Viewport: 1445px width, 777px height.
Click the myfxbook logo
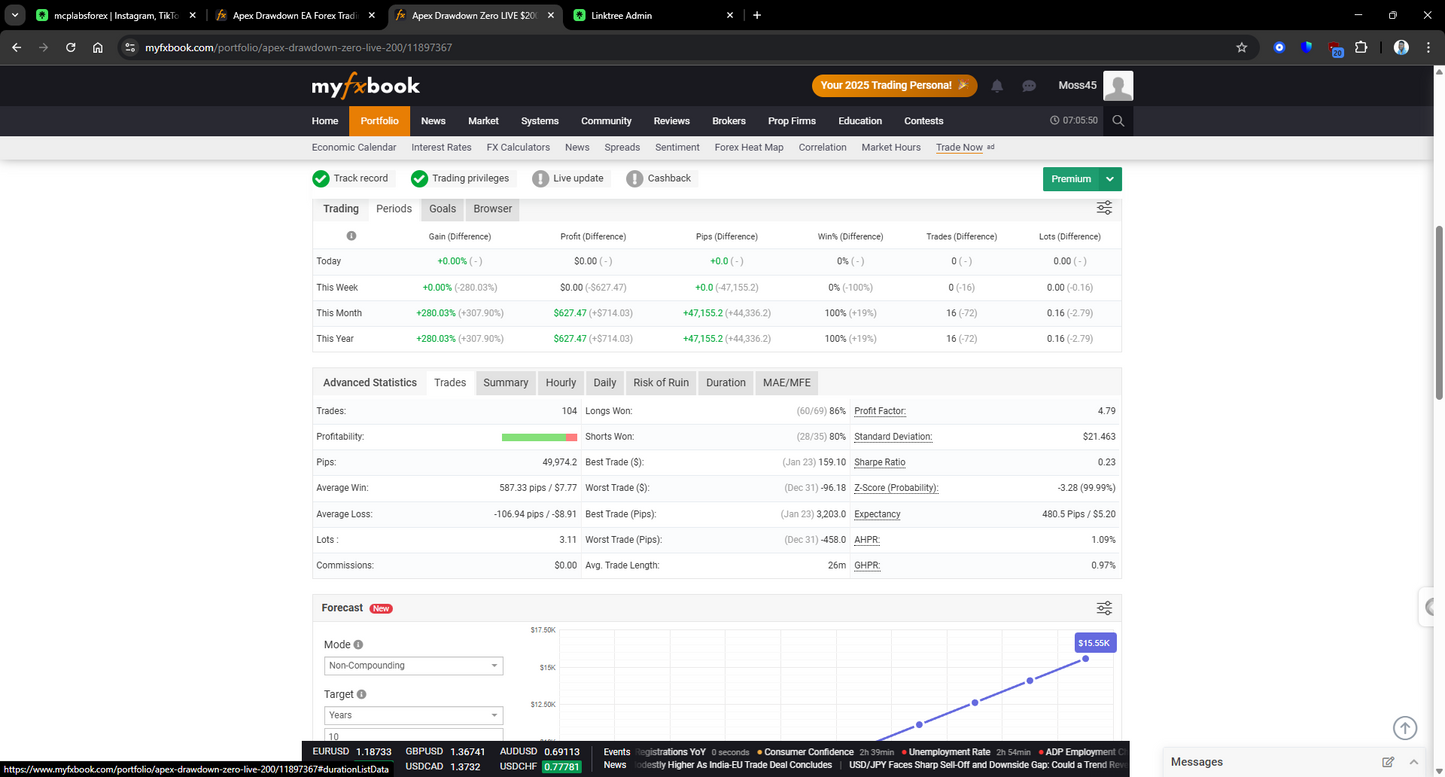[366, 86]
